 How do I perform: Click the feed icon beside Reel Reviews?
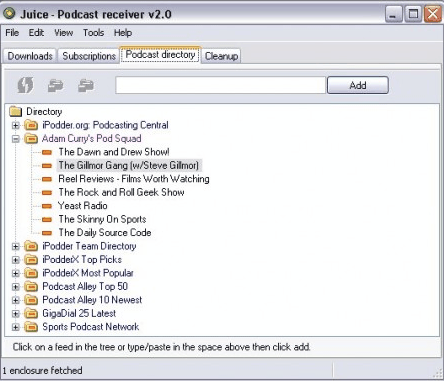tap(47, 179)
